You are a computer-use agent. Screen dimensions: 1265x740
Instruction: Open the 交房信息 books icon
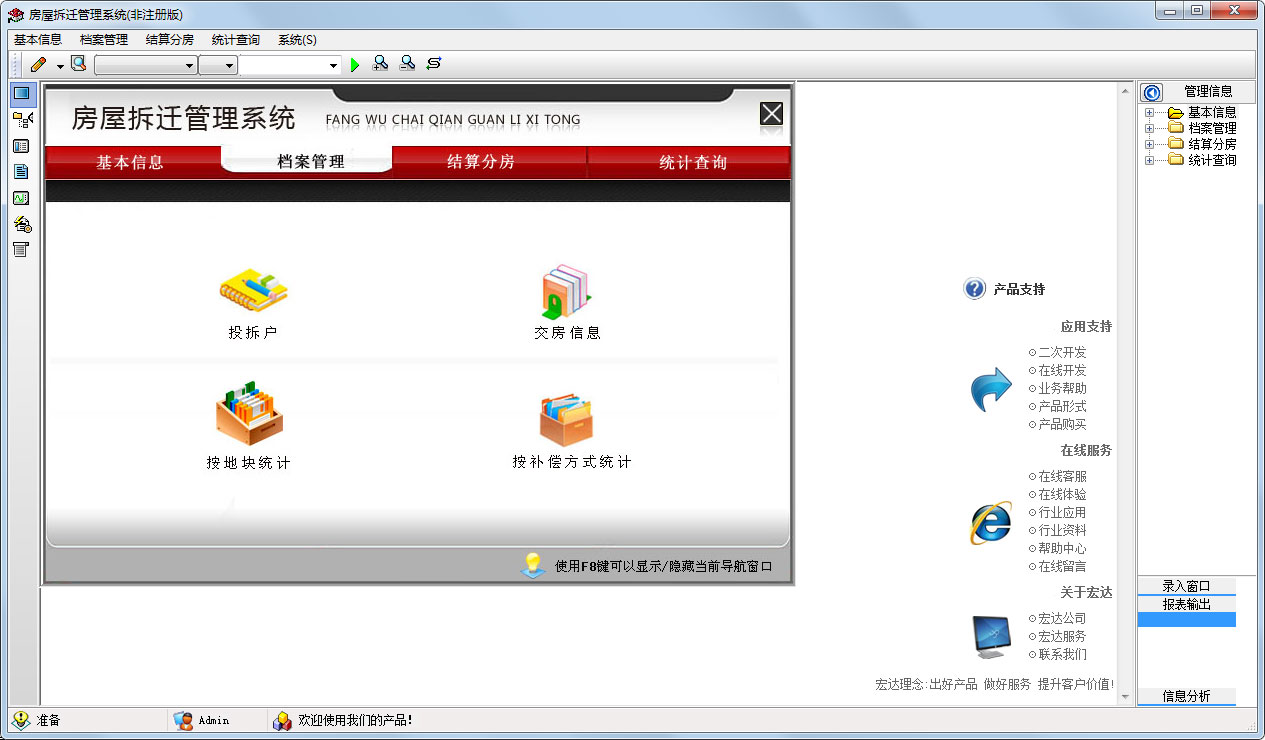coord(567,291)
